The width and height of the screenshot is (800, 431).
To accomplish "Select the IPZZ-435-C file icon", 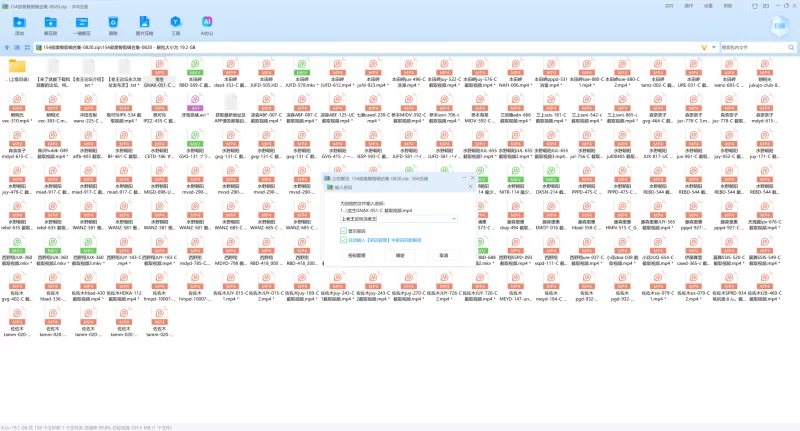I will pos(160,102).
